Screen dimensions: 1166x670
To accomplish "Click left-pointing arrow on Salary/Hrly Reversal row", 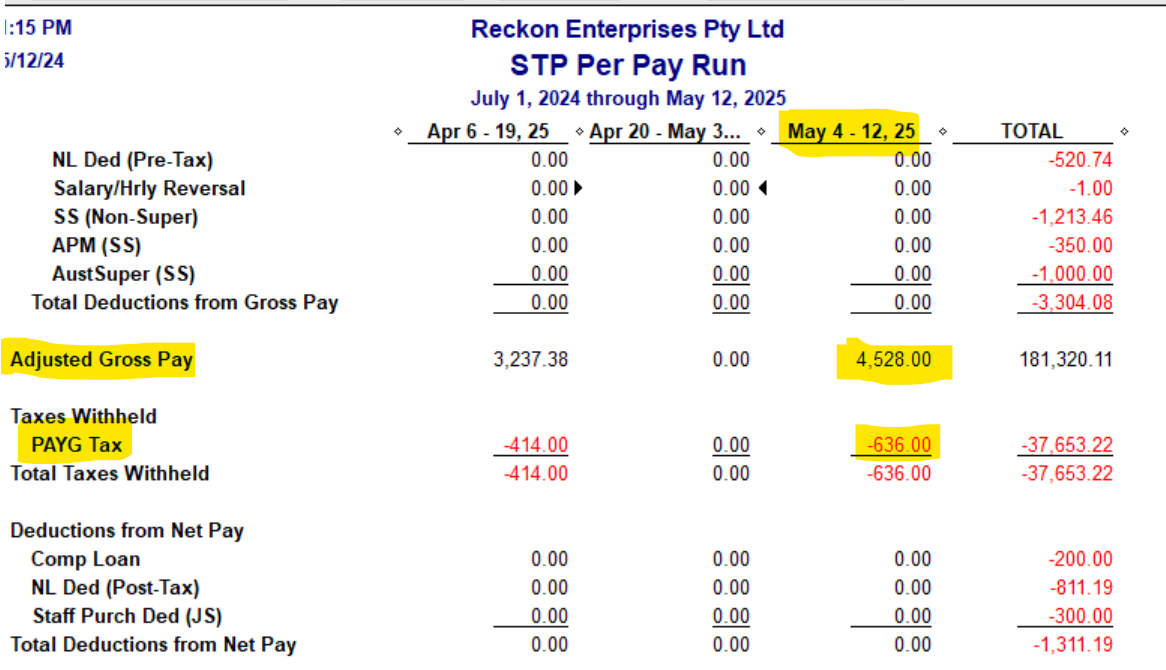I will click(762, 188).
